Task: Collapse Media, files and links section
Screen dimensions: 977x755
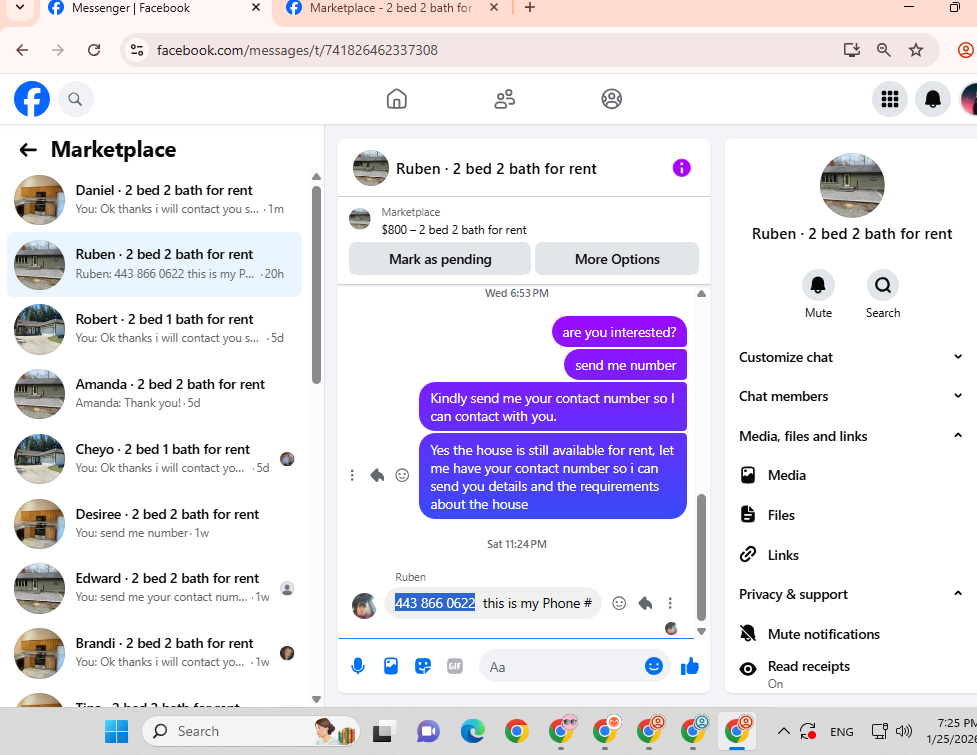Action: [x=851, y=436]
